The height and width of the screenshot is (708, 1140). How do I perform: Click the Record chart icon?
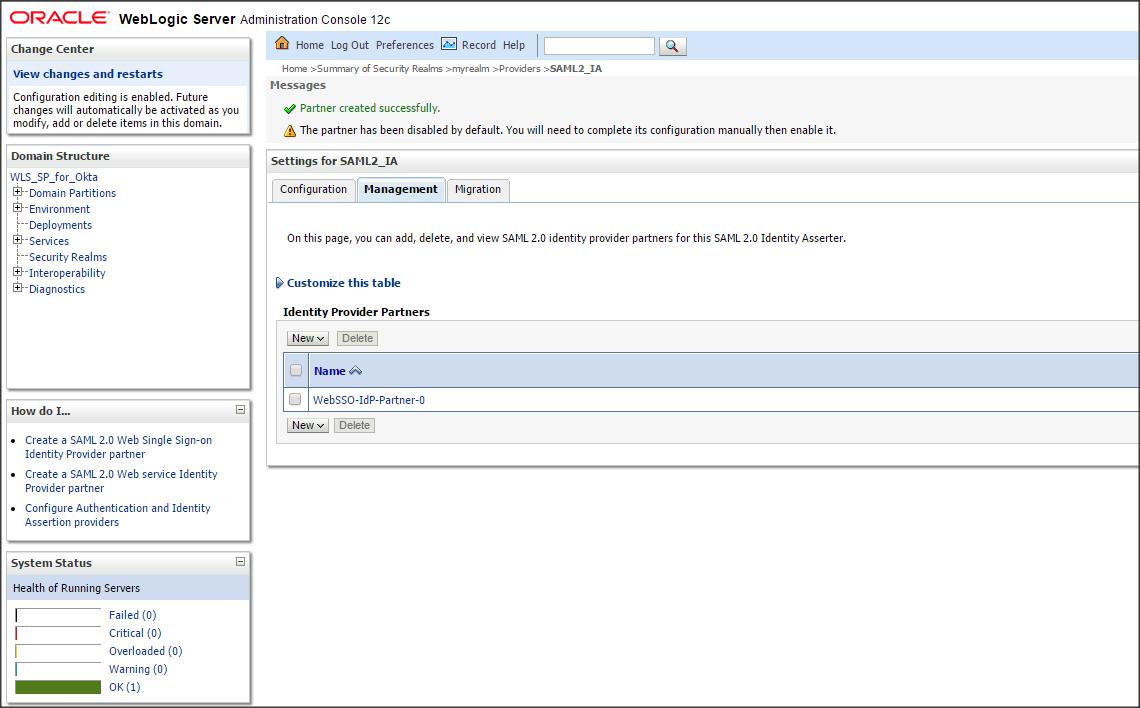click(449, 44)
